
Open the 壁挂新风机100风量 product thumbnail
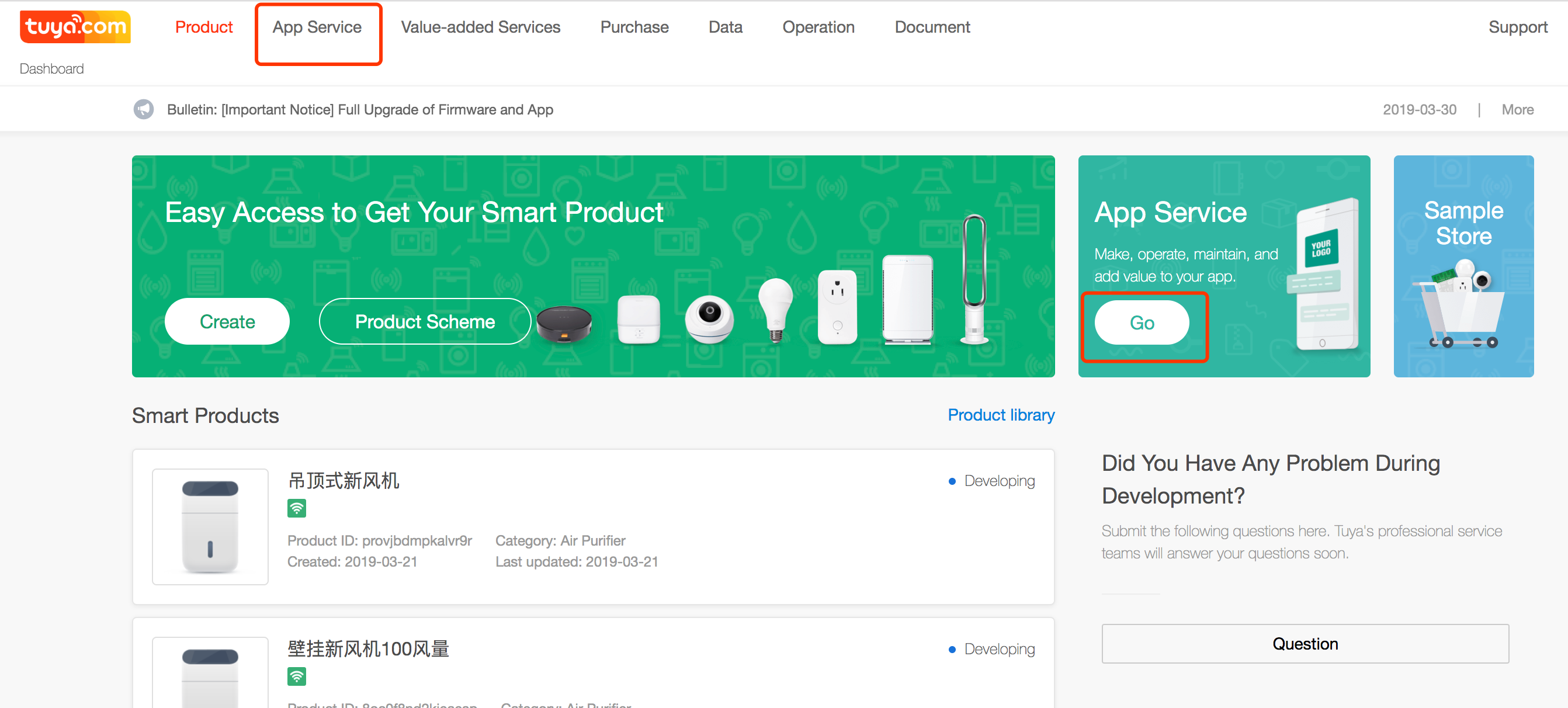[210, 672]
